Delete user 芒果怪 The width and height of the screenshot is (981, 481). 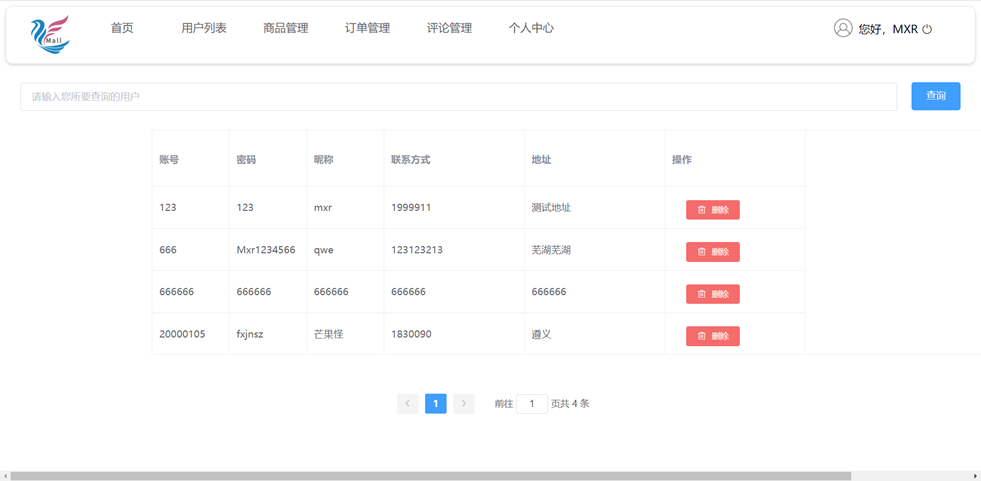(713, 336)
